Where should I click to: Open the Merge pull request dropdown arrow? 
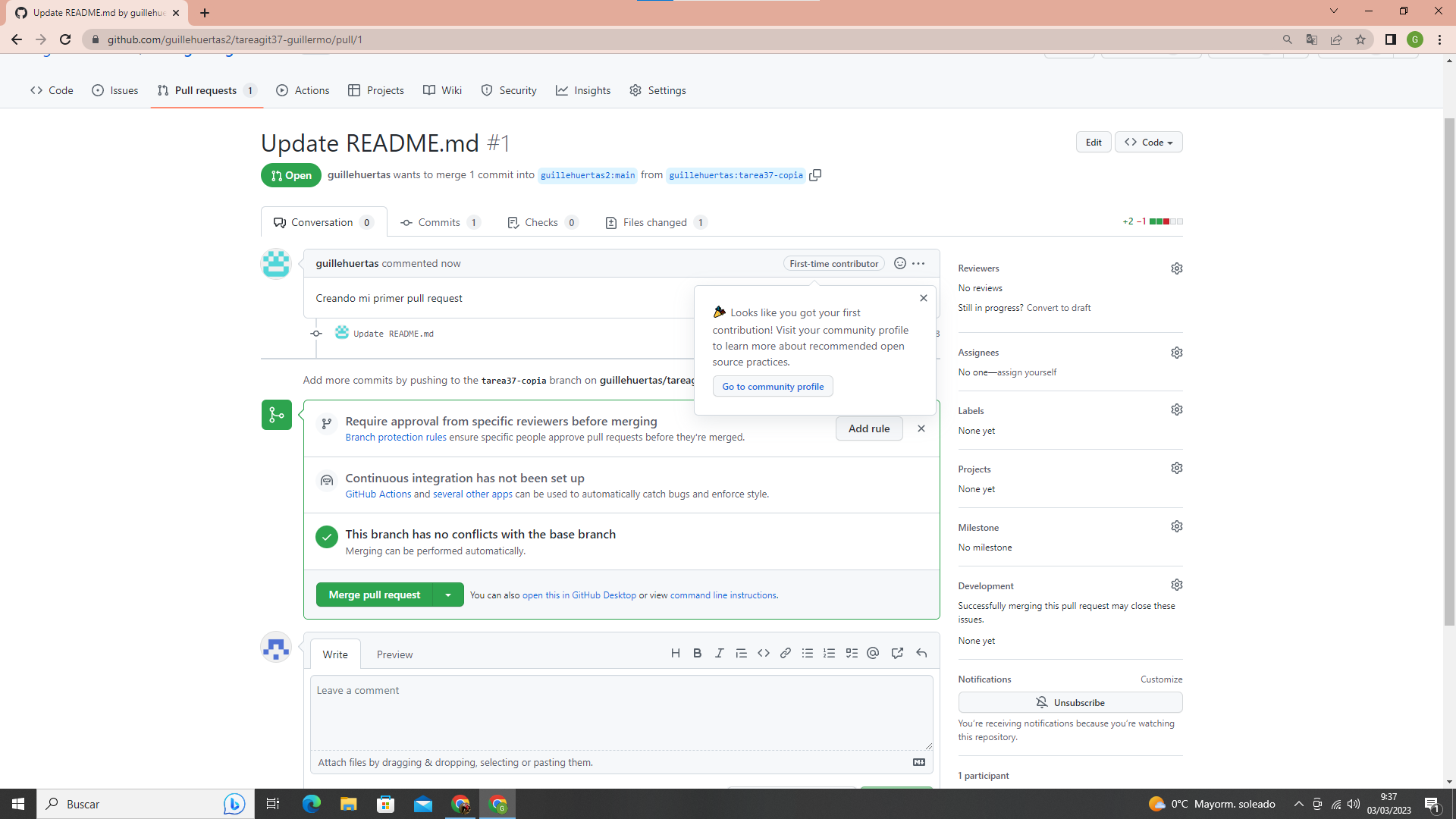449,595
